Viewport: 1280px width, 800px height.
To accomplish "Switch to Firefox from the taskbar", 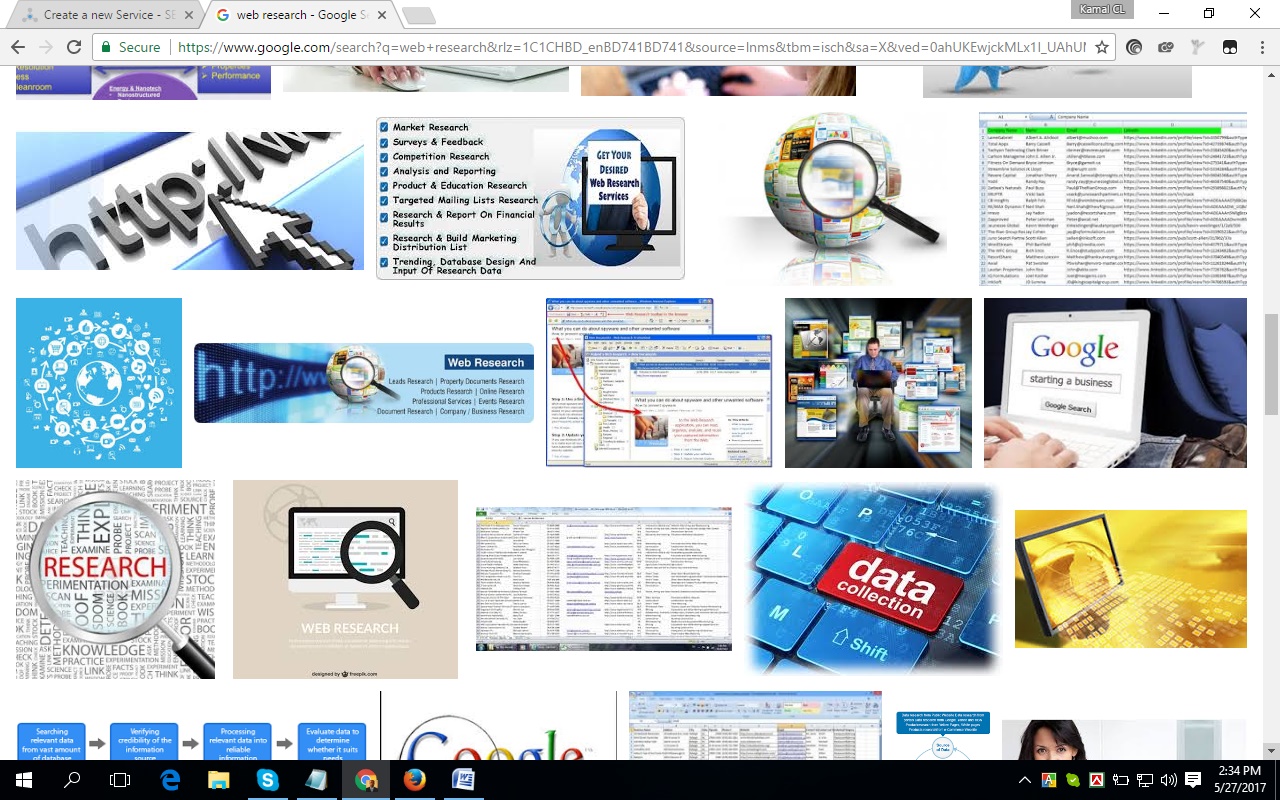I will [414, 780].
